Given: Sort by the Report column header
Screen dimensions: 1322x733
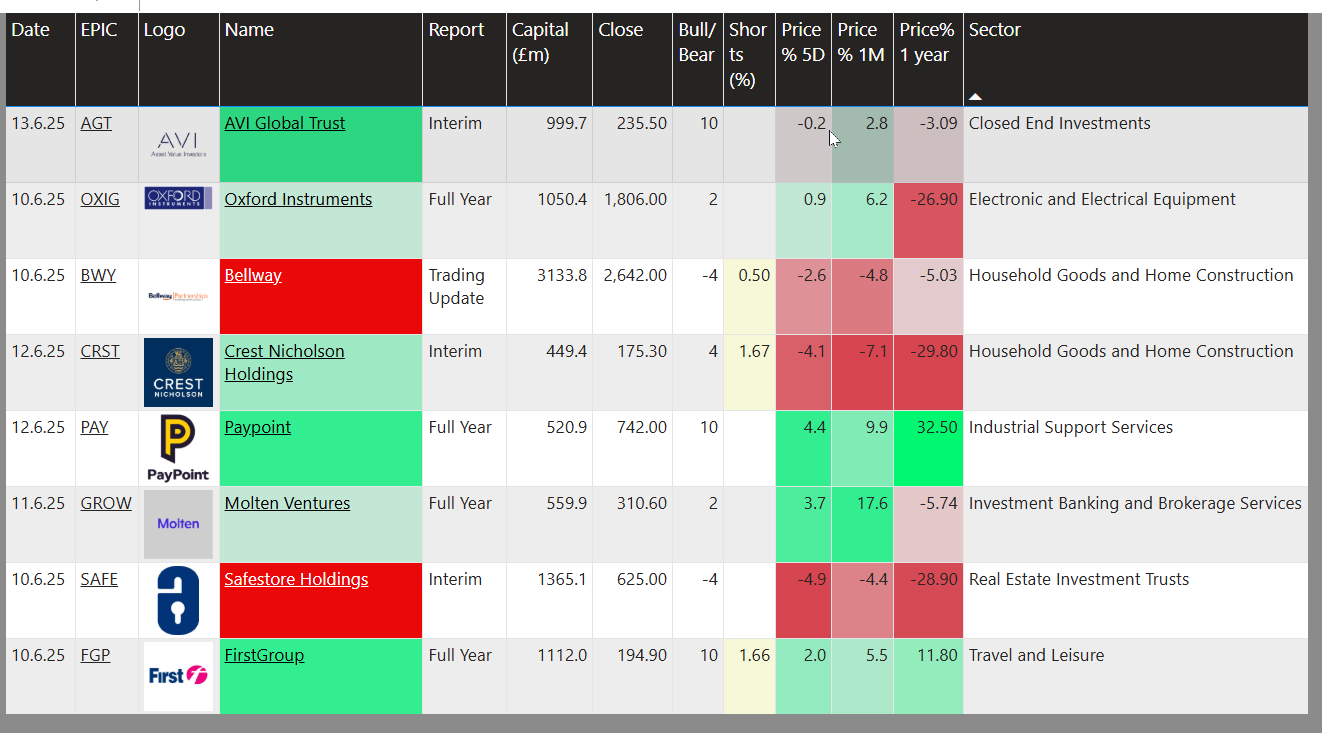Looking at the screenshot, I should (x=465, y=59).
